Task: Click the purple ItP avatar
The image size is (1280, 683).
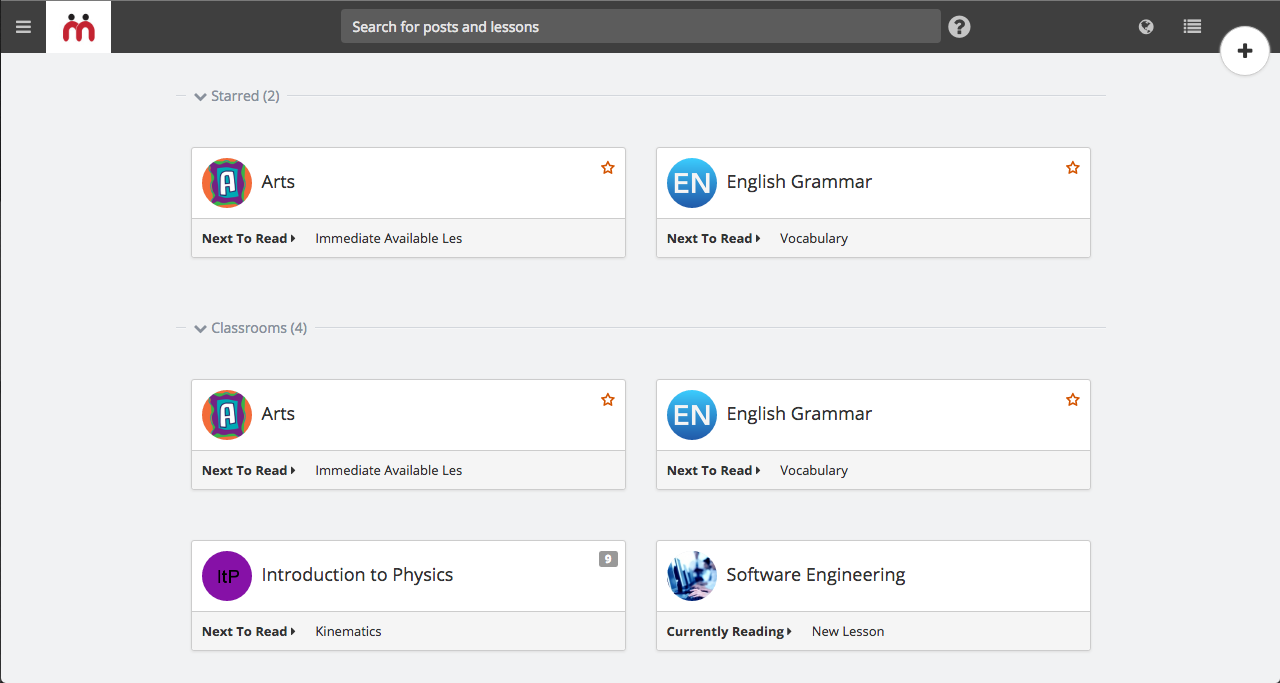Action: coord(227,576)
